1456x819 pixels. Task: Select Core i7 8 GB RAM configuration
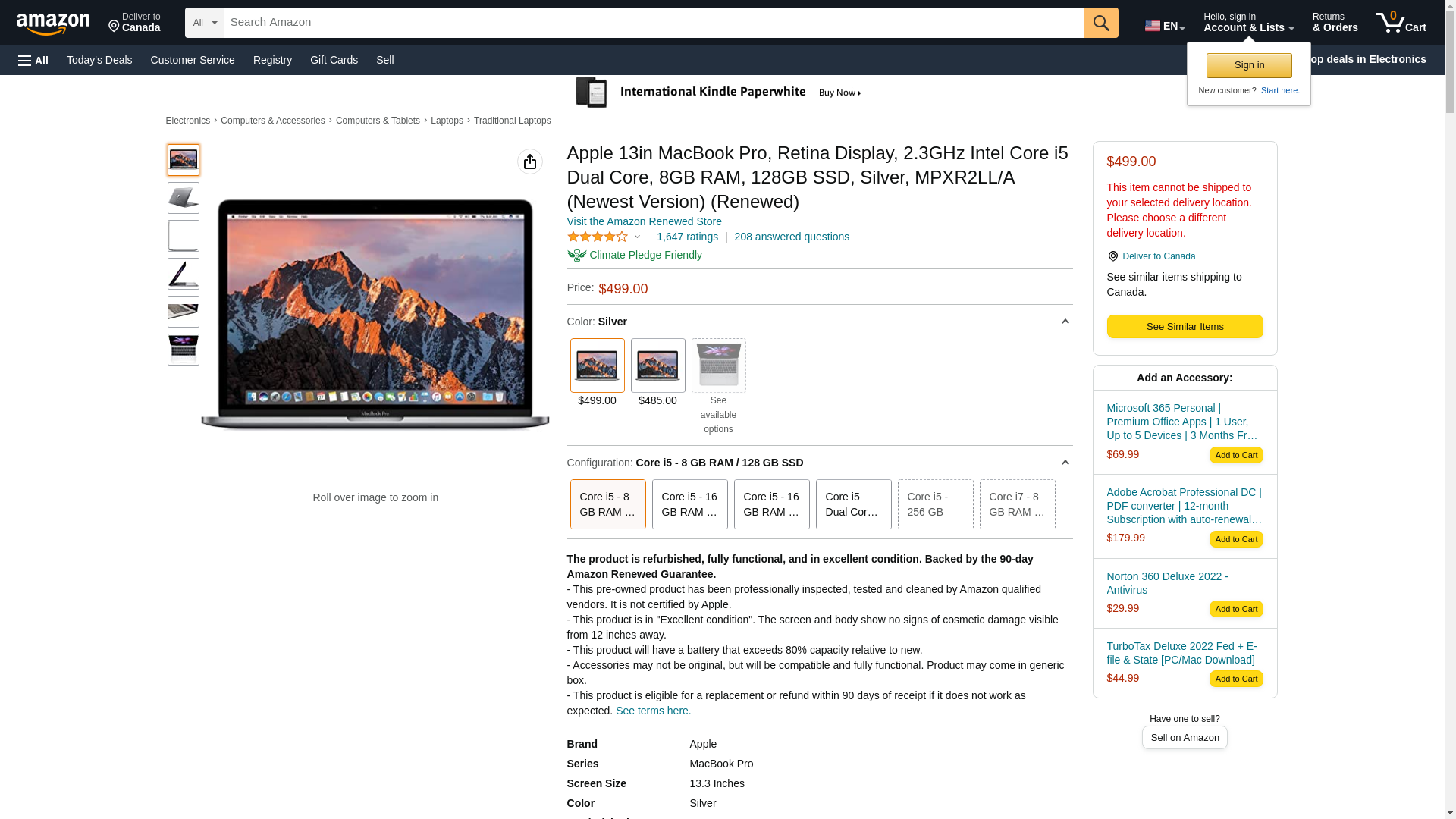[x=1017, y=504]
